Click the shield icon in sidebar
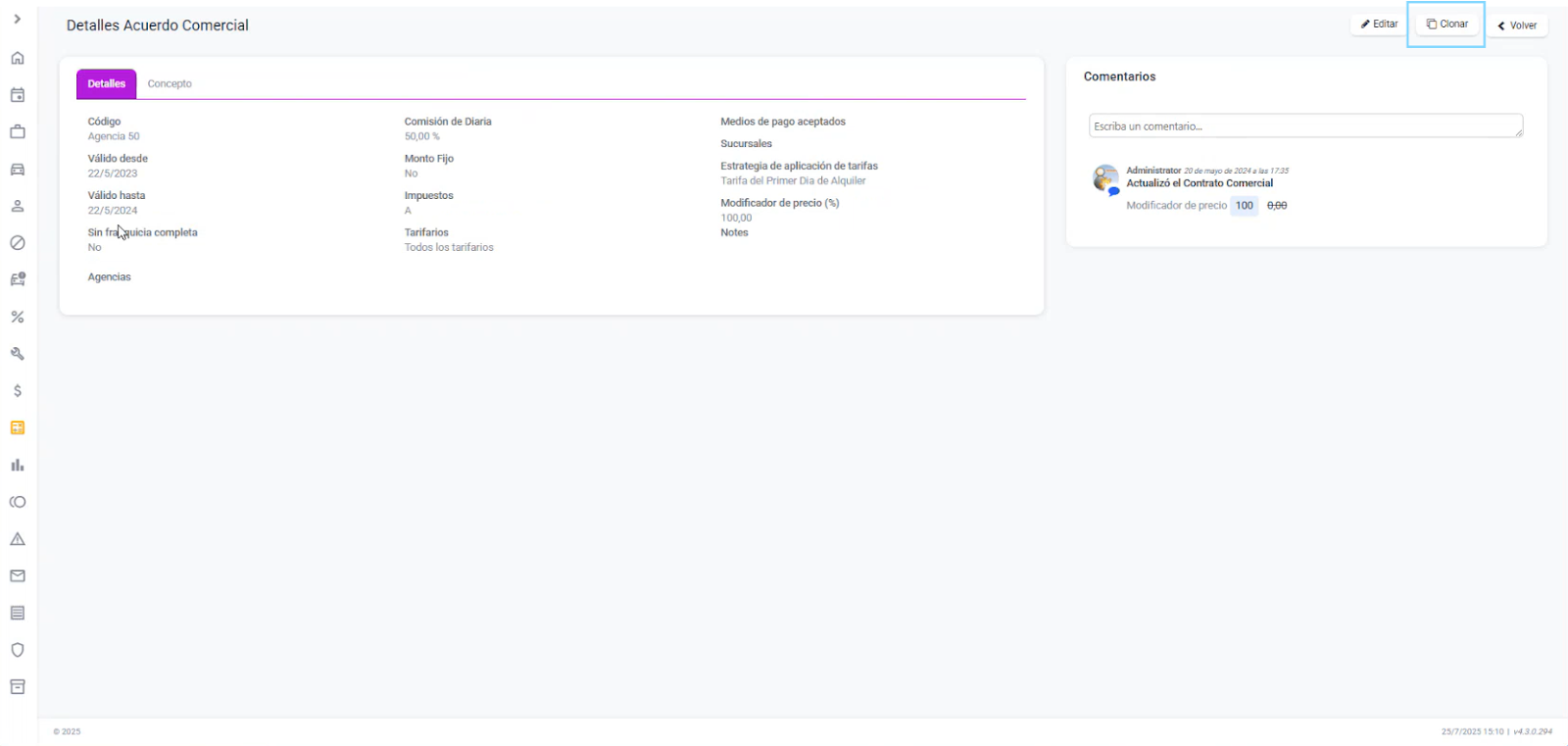Screen dimensions: 1568x746 click(x=18, y=650)
